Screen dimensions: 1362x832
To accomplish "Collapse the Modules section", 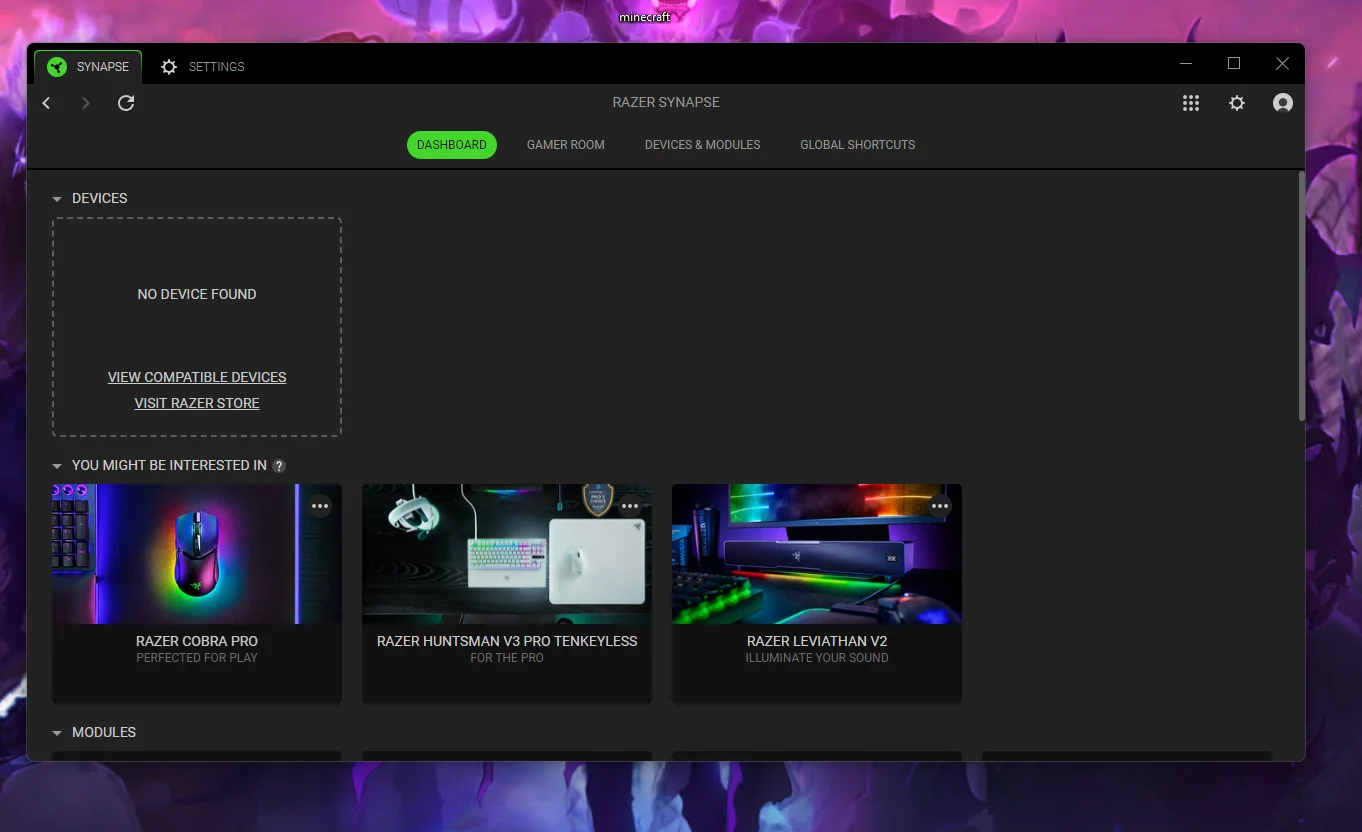I will [x=57, y=733].
